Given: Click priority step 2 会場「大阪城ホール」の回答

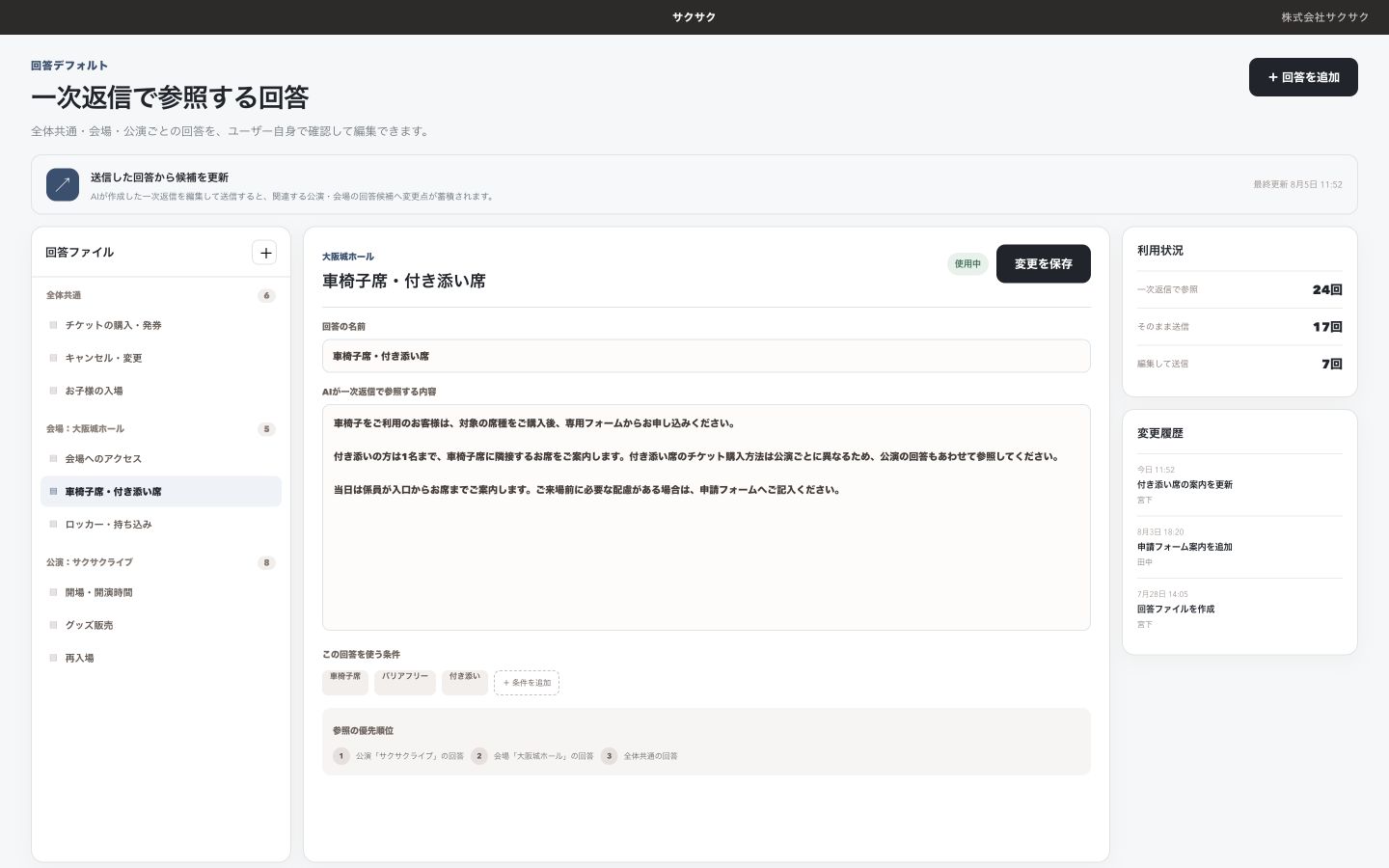Looking at the screenshot, I should [x=532, y=756].
